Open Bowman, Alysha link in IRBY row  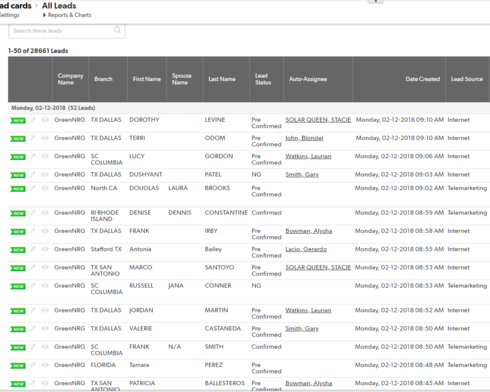click(309, 231)
